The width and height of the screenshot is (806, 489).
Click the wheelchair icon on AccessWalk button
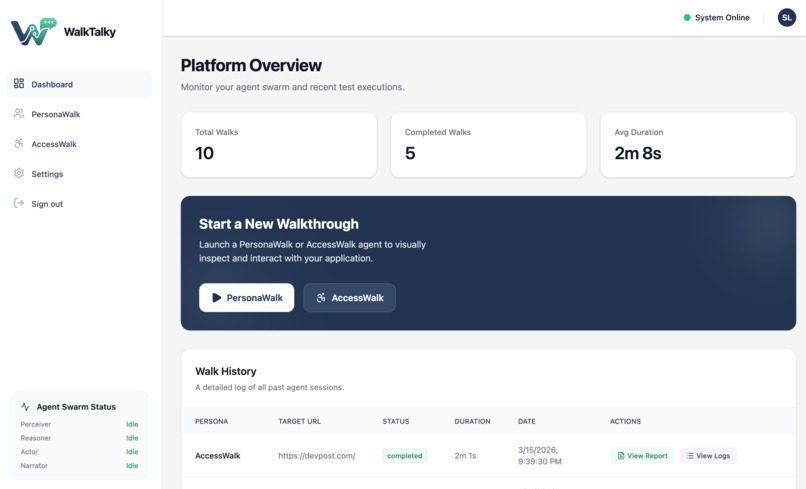coord(321,298)
